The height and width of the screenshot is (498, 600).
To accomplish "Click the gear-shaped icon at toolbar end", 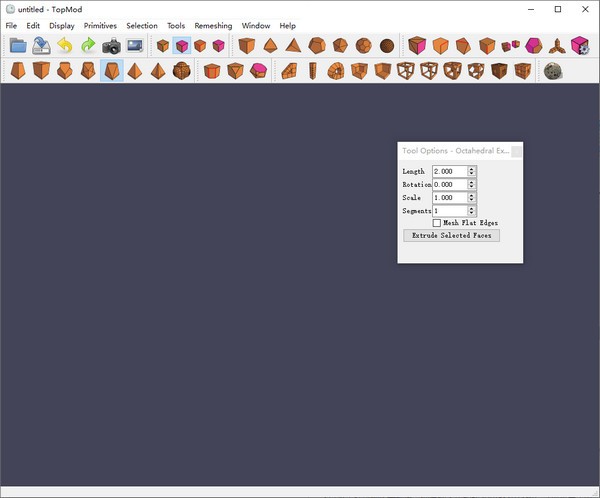I will coord(581,46).
